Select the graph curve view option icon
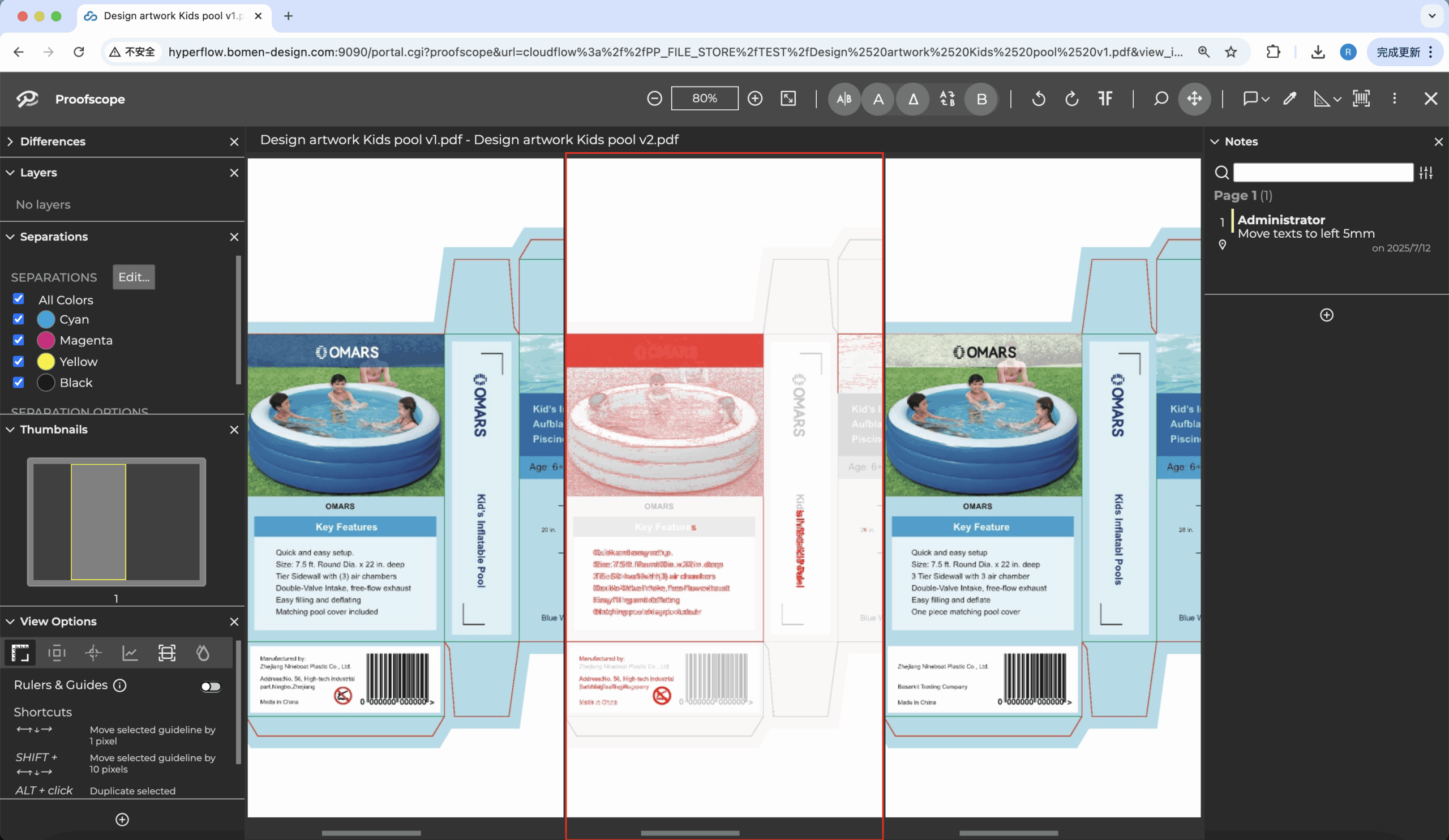The image size is (1449, 840). point(130,653)
